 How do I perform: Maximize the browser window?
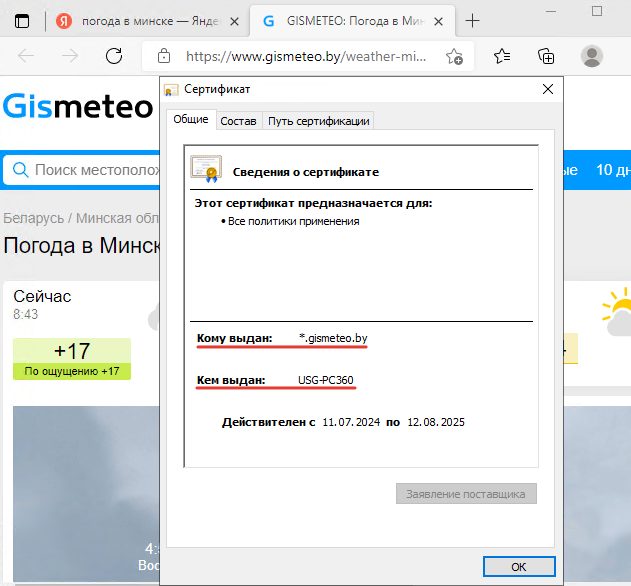(x=597, y=11)
